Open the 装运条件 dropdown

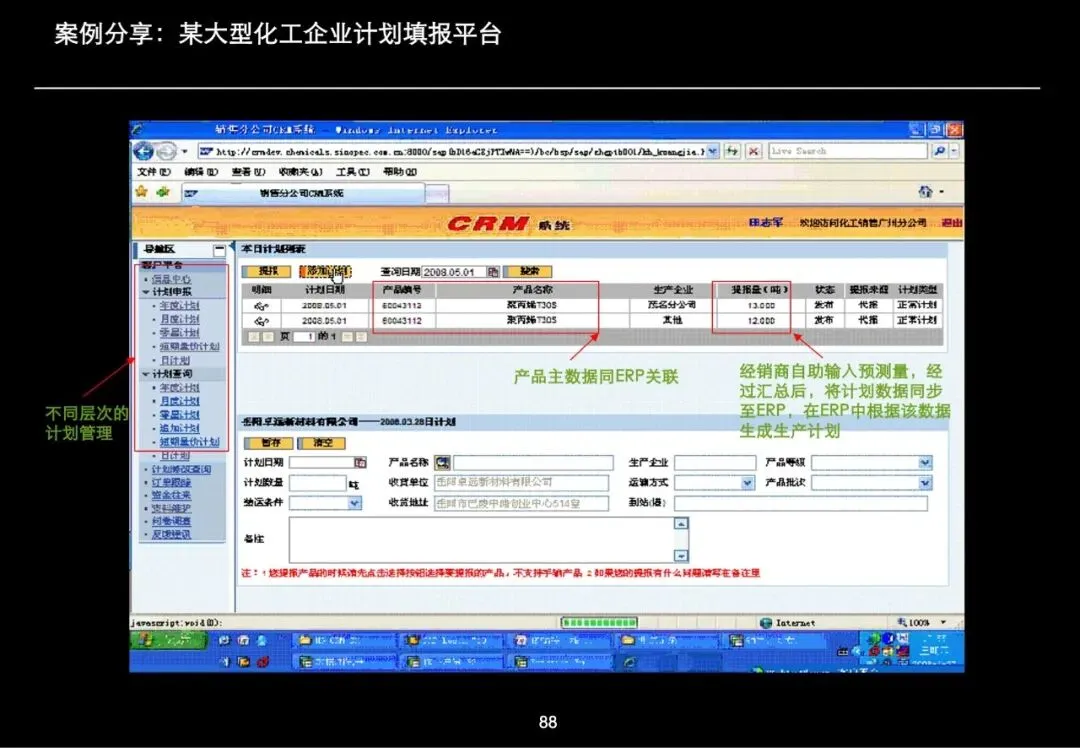354,503
